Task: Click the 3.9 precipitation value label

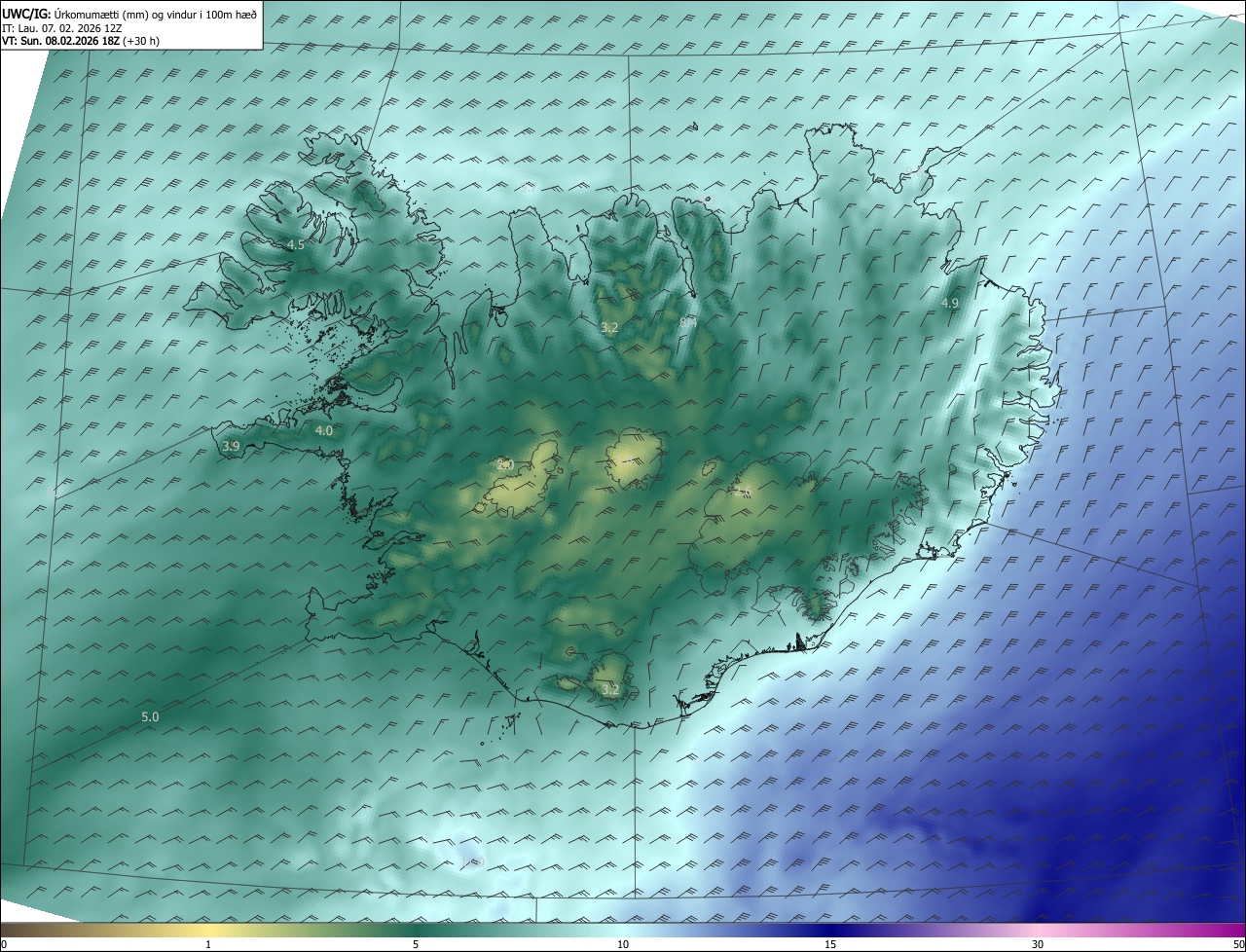Action: click(231, 446)
